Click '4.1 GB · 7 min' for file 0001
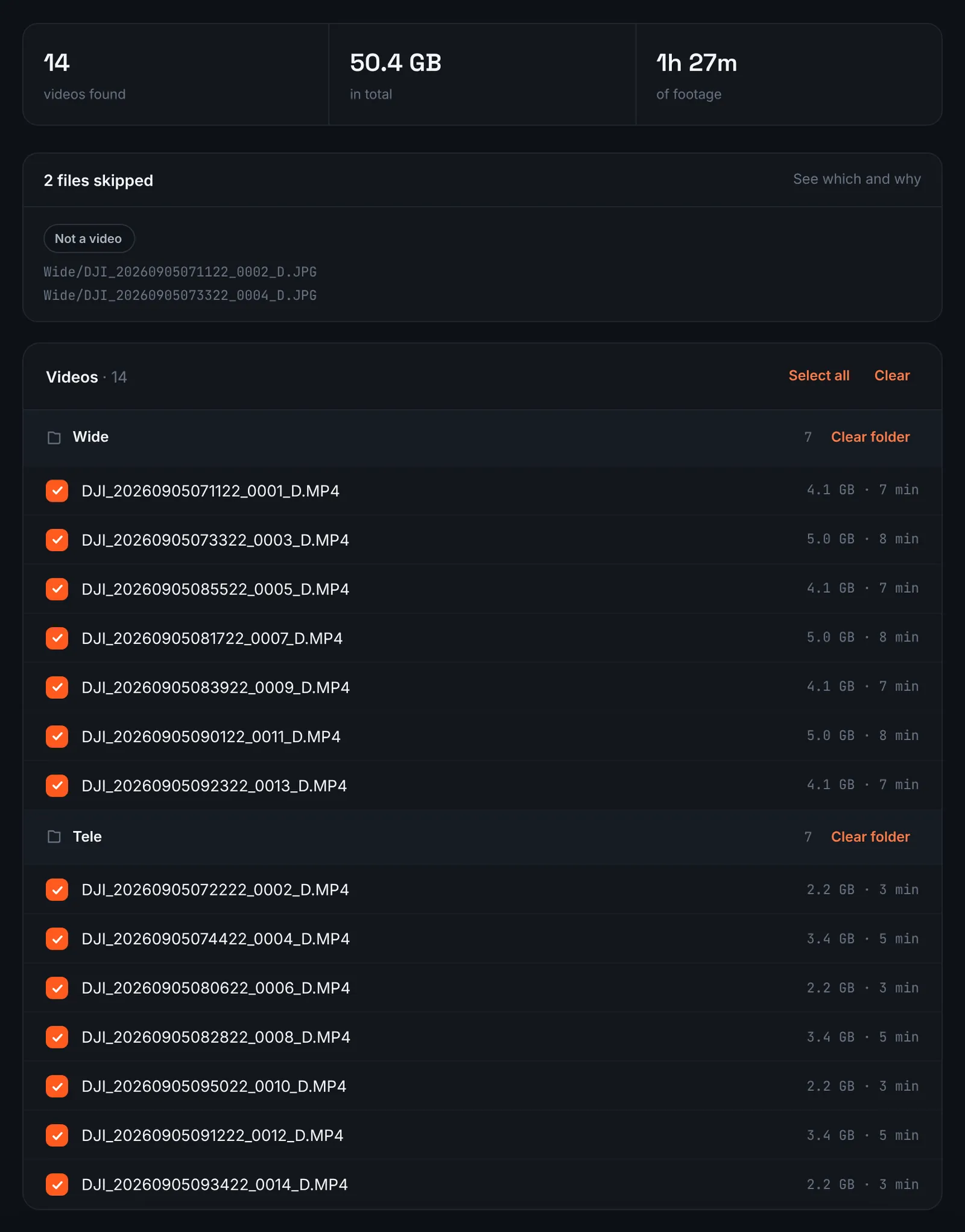 [862, 490]
